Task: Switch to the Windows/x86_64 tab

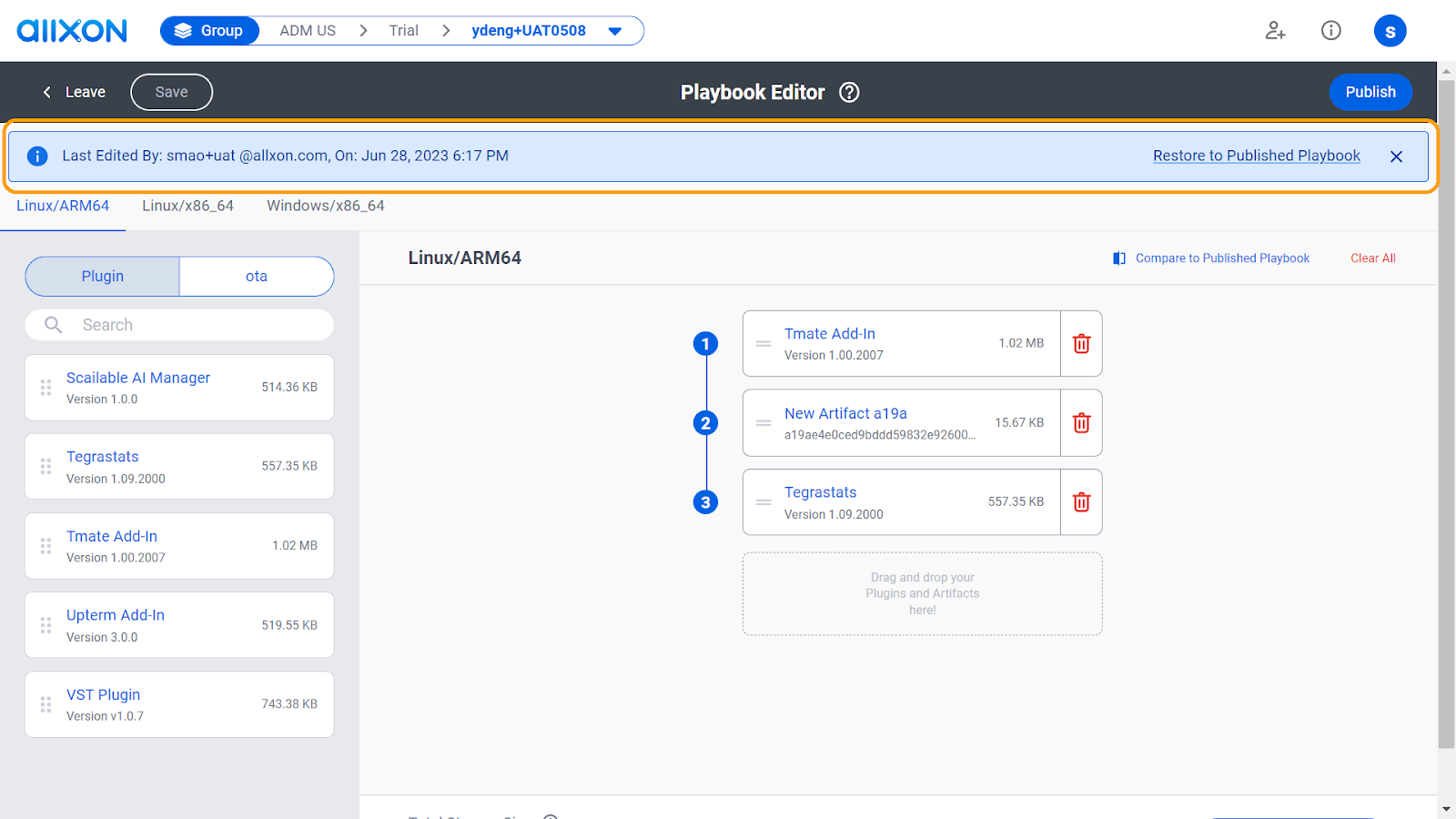Action: point(326,206)
